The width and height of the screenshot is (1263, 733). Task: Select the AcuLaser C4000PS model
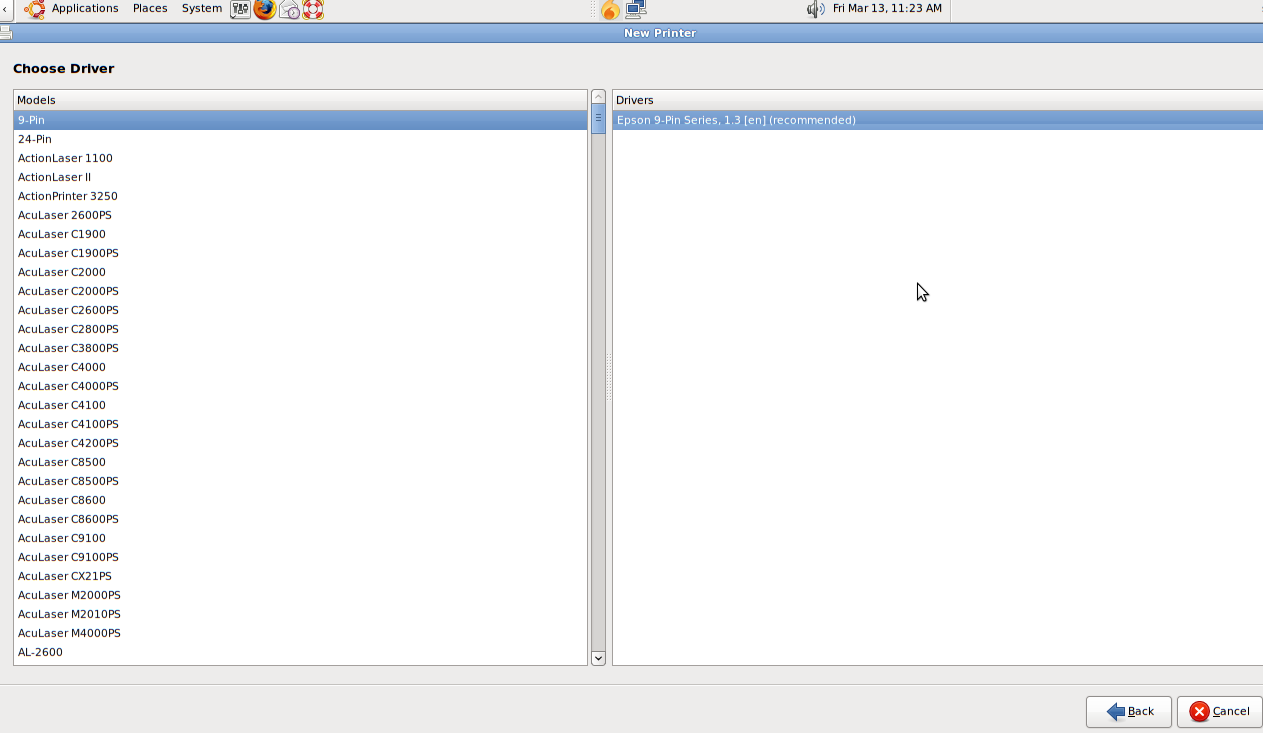point(300,386)
